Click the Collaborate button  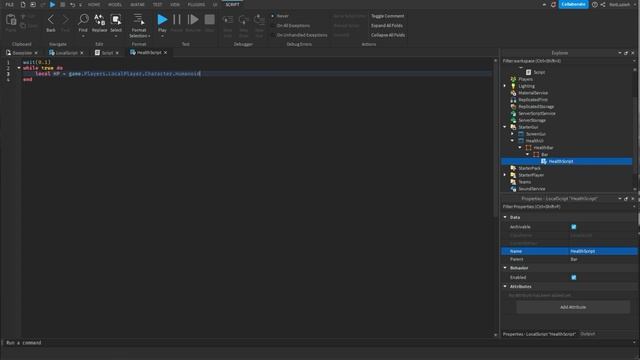click(x=573, y=4)
